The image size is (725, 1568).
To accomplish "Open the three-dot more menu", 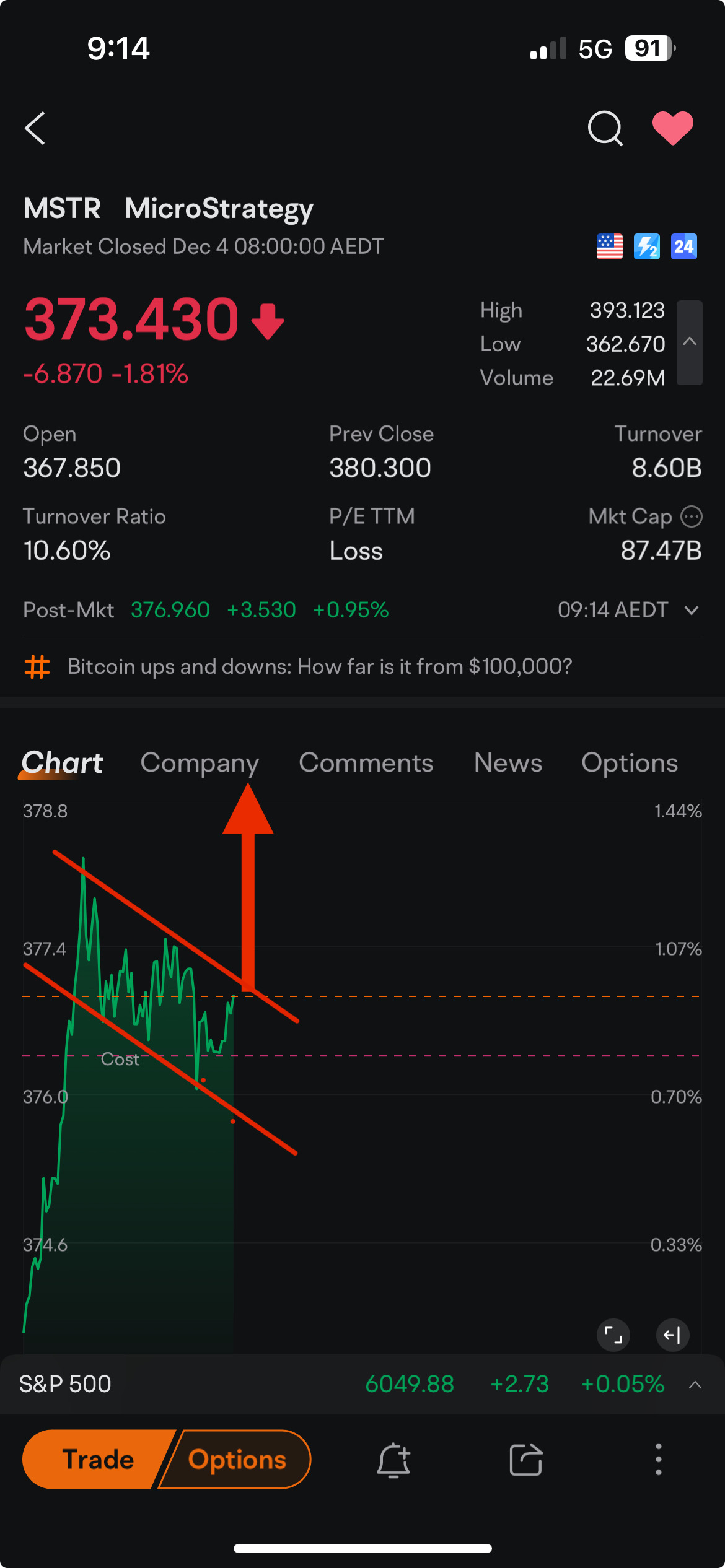I will pyautogui.click(x=658, y=1460).
